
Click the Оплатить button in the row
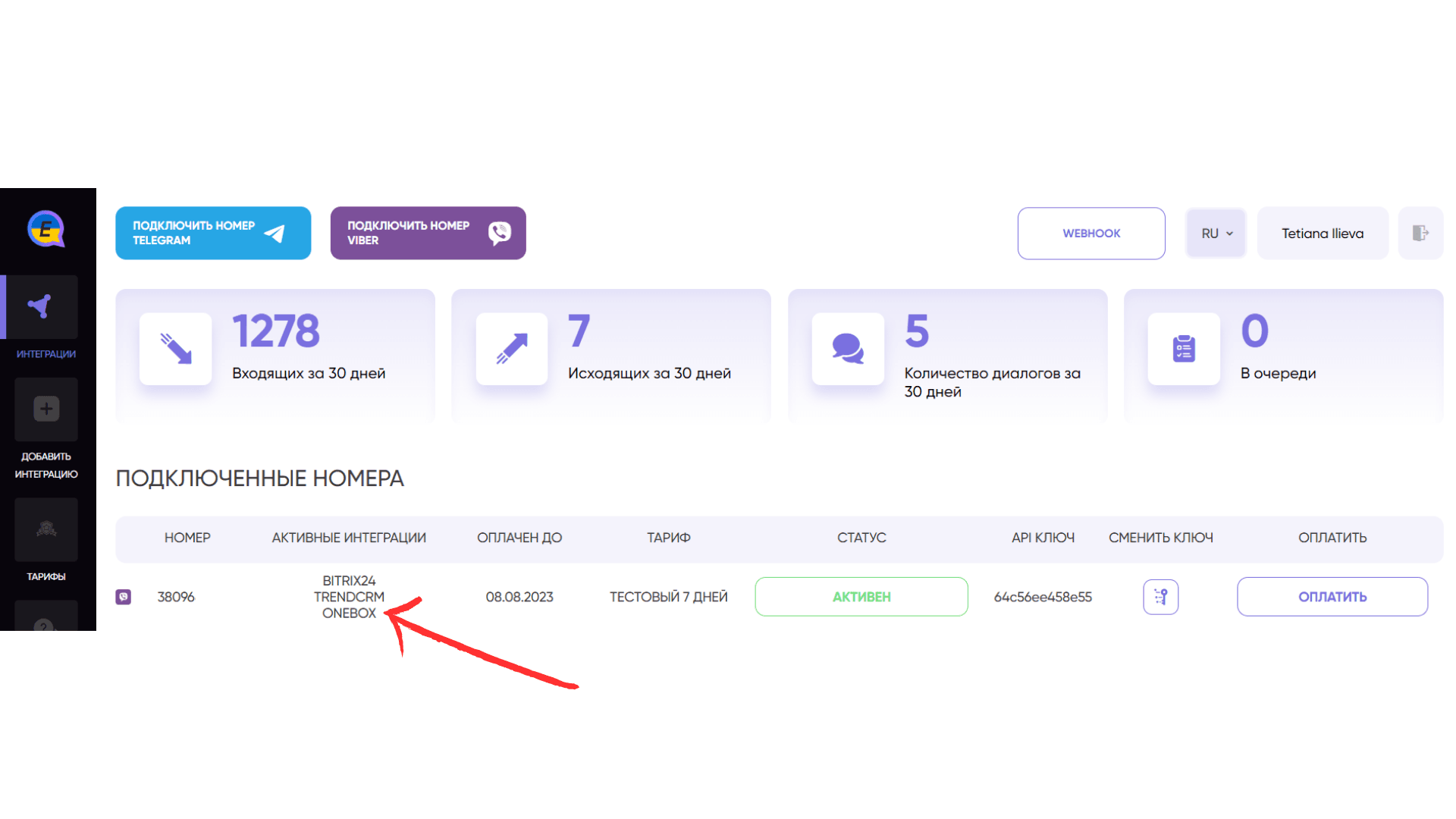point(1332,597)
